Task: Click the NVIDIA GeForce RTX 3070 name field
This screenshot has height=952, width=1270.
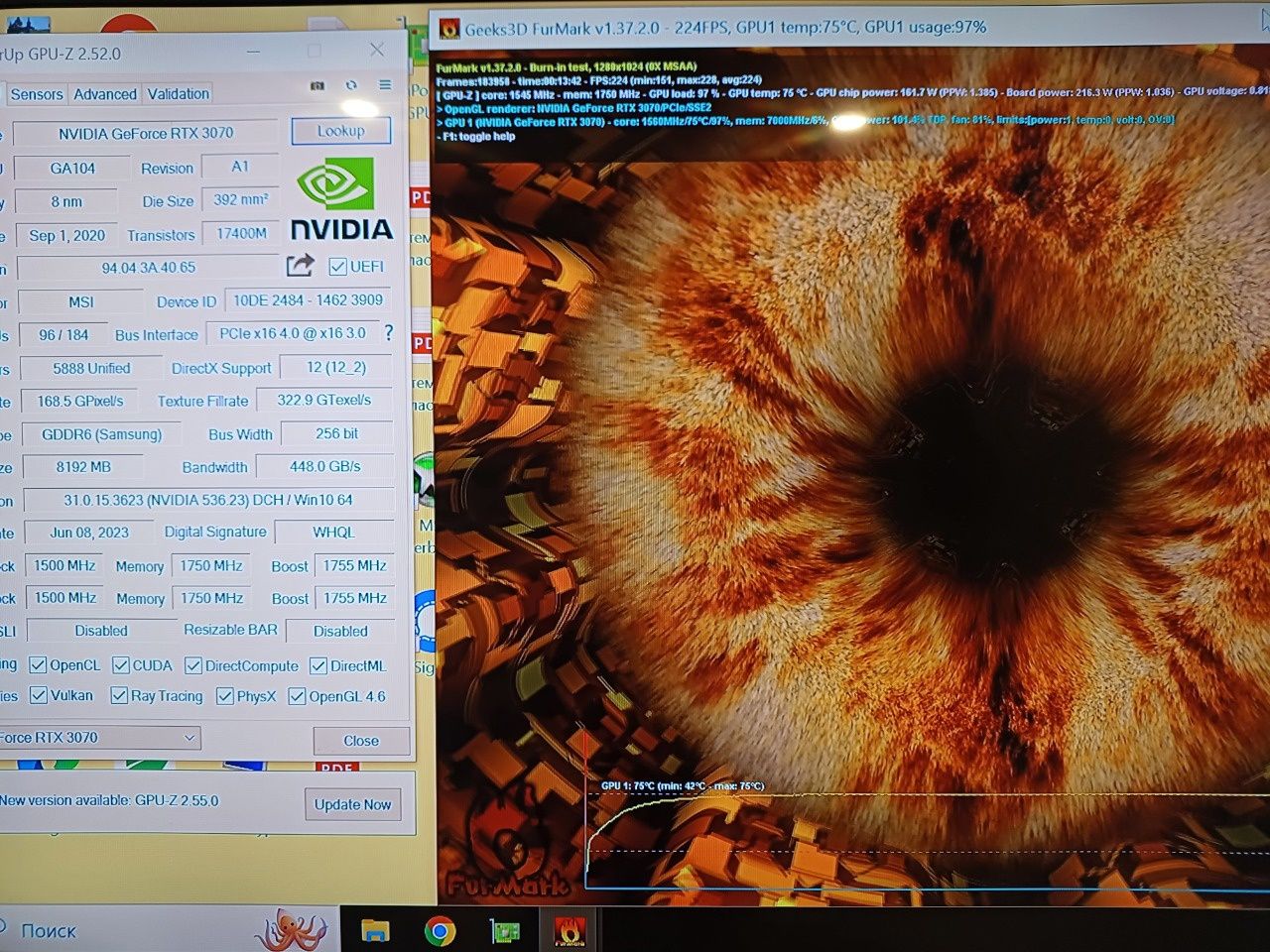Action: click(146, 133)
